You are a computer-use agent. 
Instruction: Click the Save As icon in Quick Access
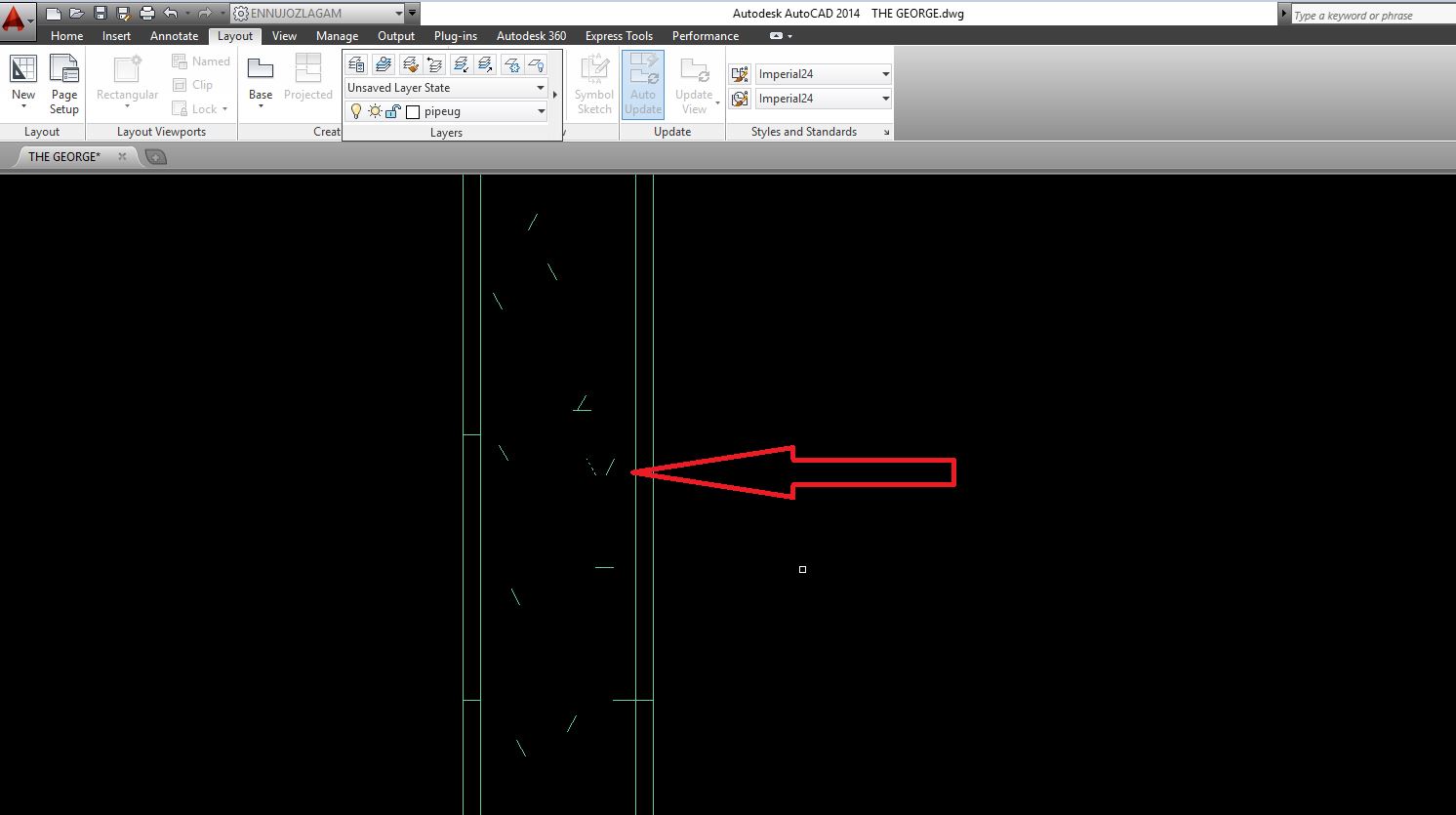click(124, 14)
